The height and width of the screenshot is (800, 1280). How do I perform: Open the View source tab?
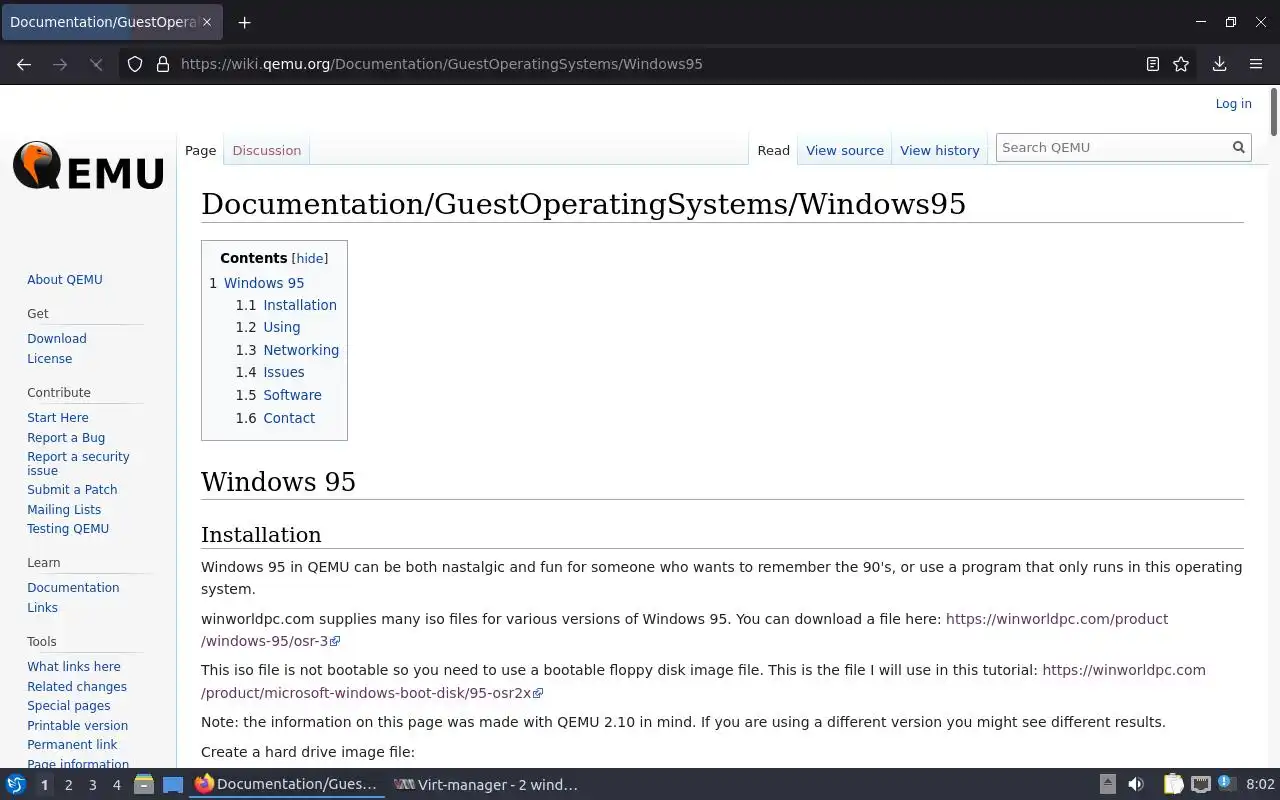point(845,150)
